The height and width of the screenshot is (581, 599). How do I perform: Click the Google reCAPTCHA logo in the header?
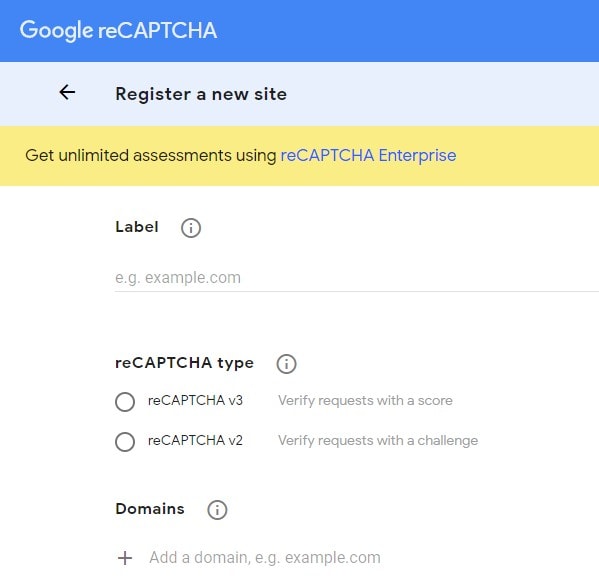tap(118, 30)
